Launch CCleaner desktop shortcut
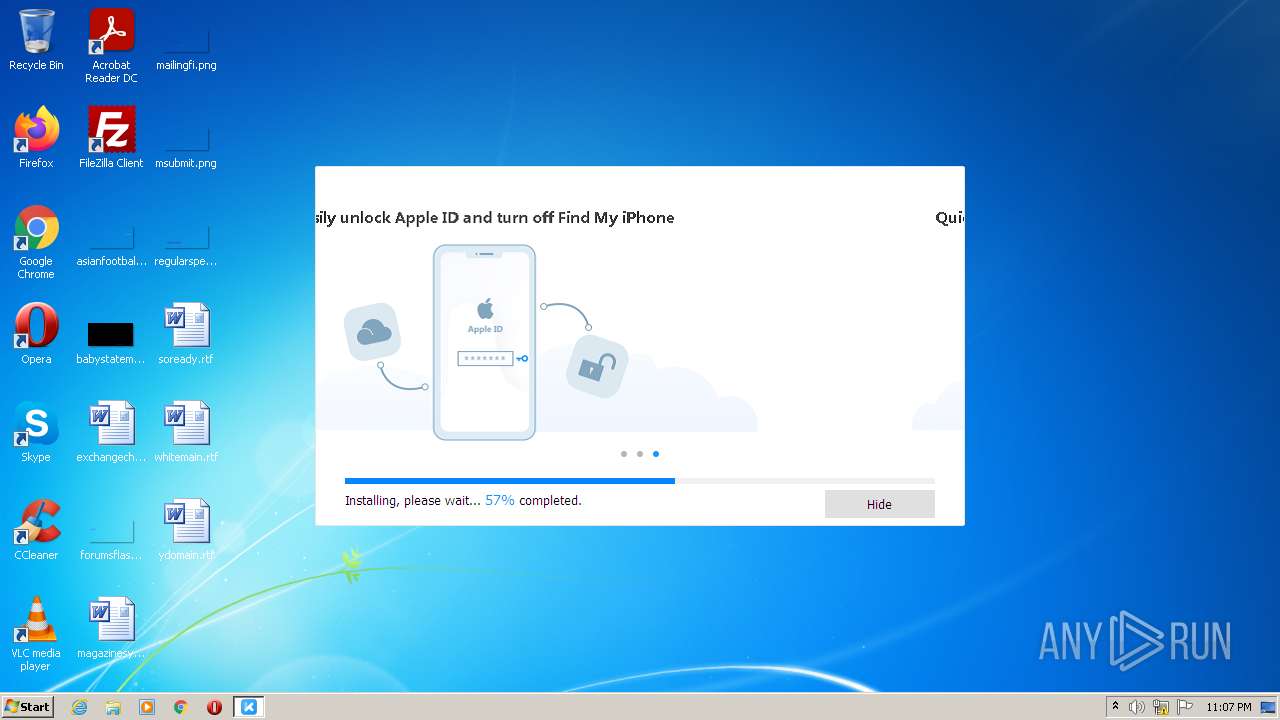This screenshot has width=1280, height=720. (36, 530)
